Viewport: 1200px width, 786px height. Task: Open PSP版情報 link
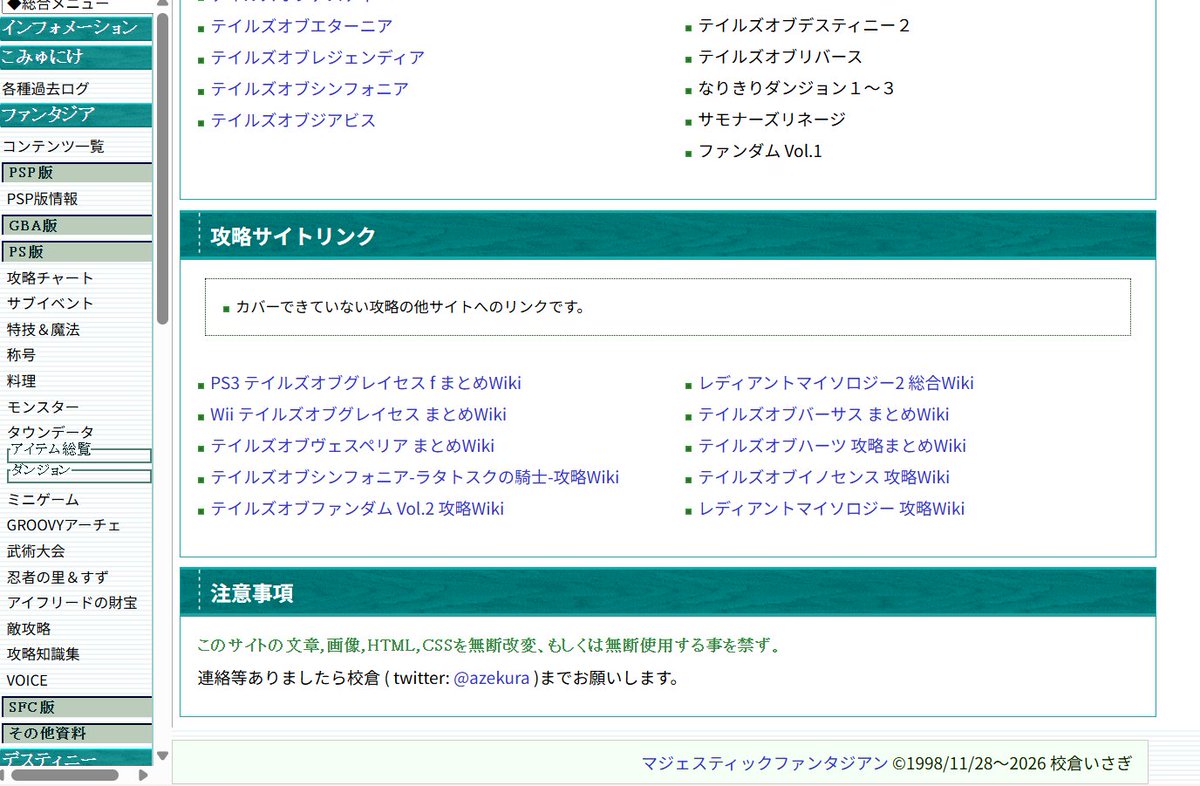coord(42,199)
